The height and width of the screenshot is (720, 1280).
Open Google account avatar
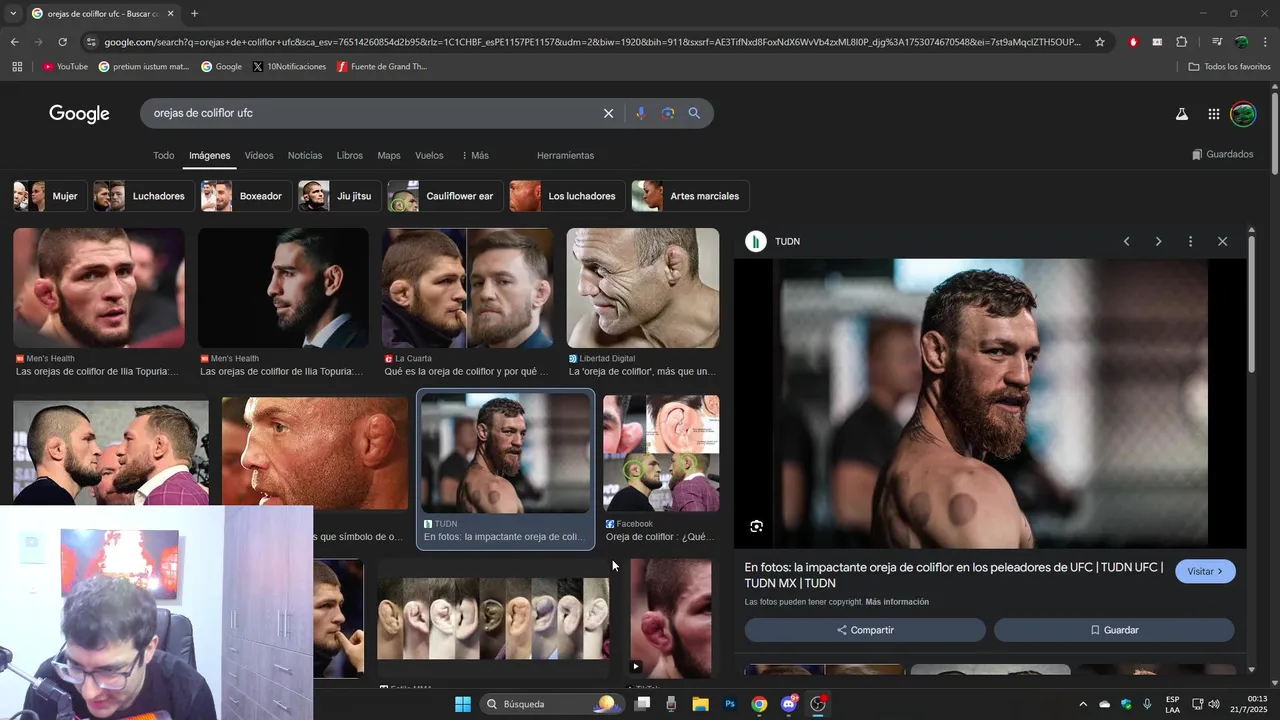(x=1243, y=114)
